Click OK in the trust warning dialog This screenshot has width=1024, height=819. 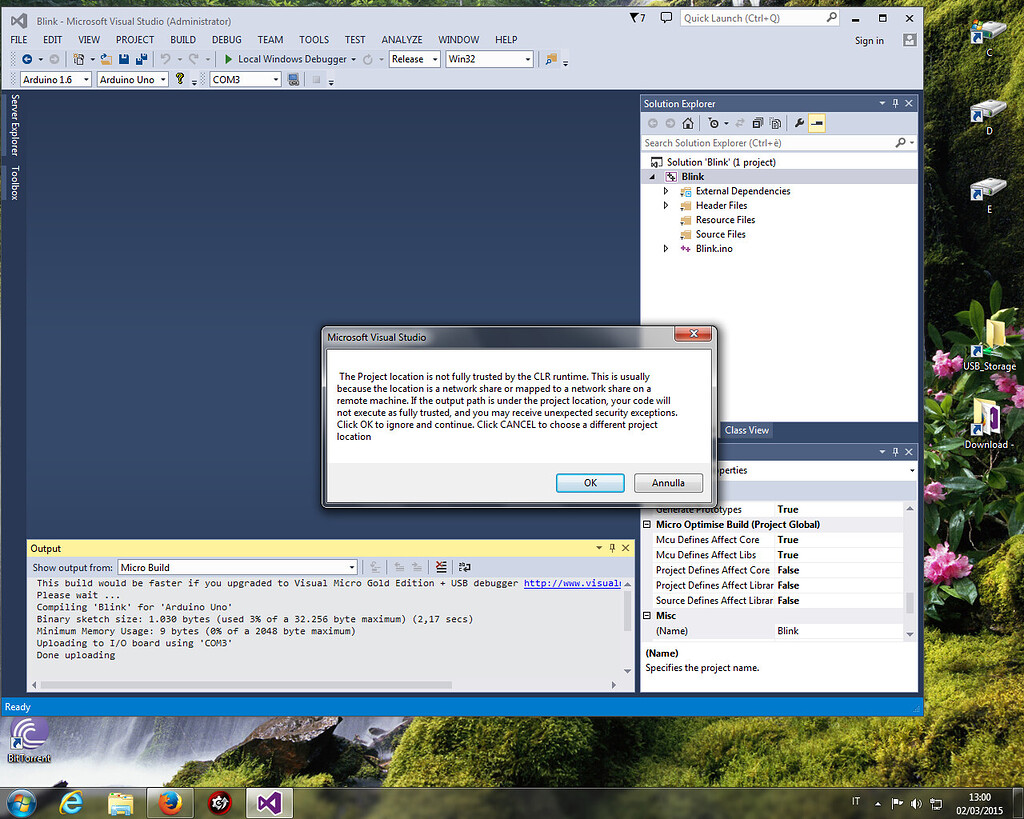(x=590, y=483)
